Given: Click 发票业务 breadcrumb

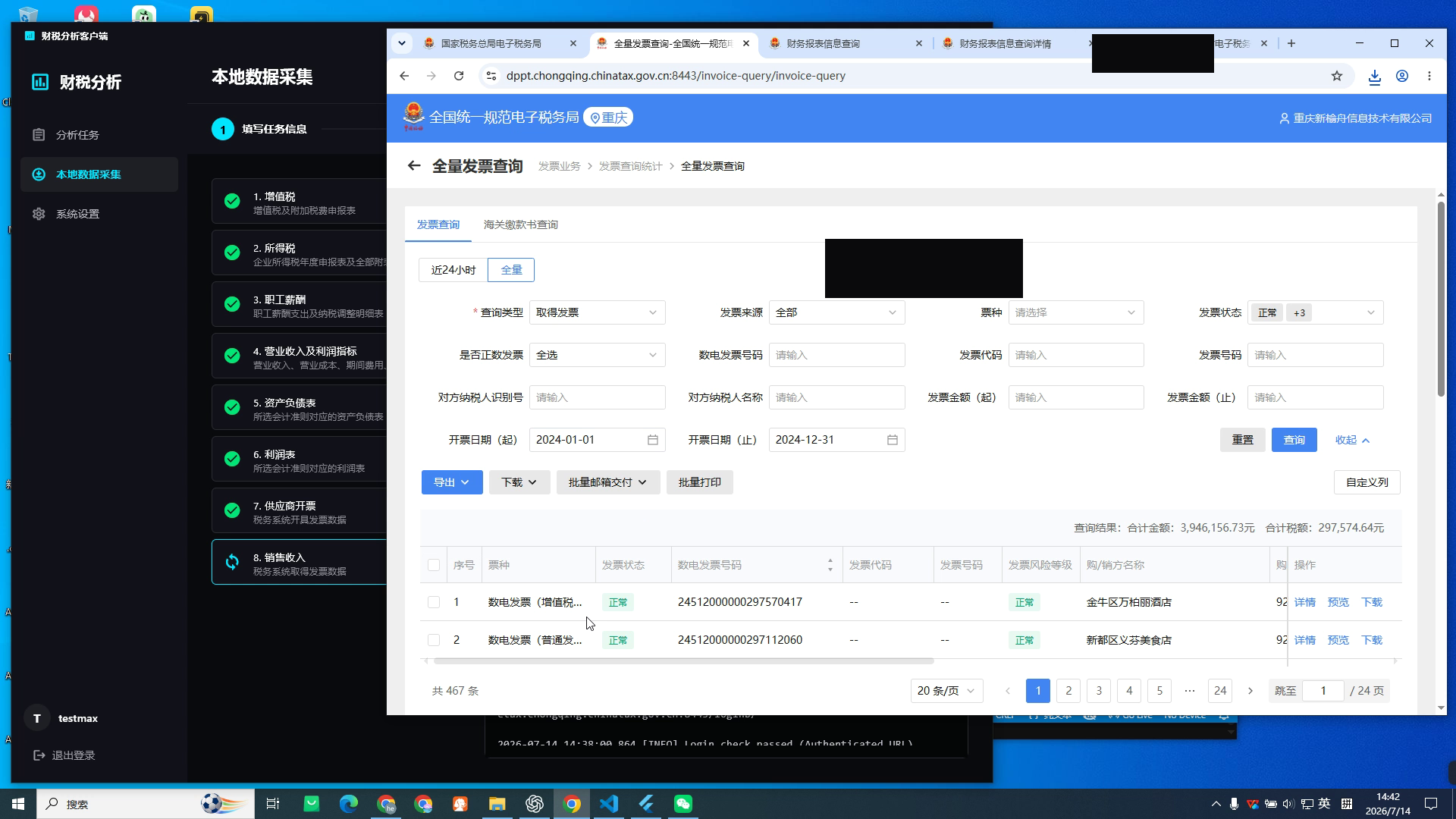Looking at the screenshot, I should pos(560,166).
